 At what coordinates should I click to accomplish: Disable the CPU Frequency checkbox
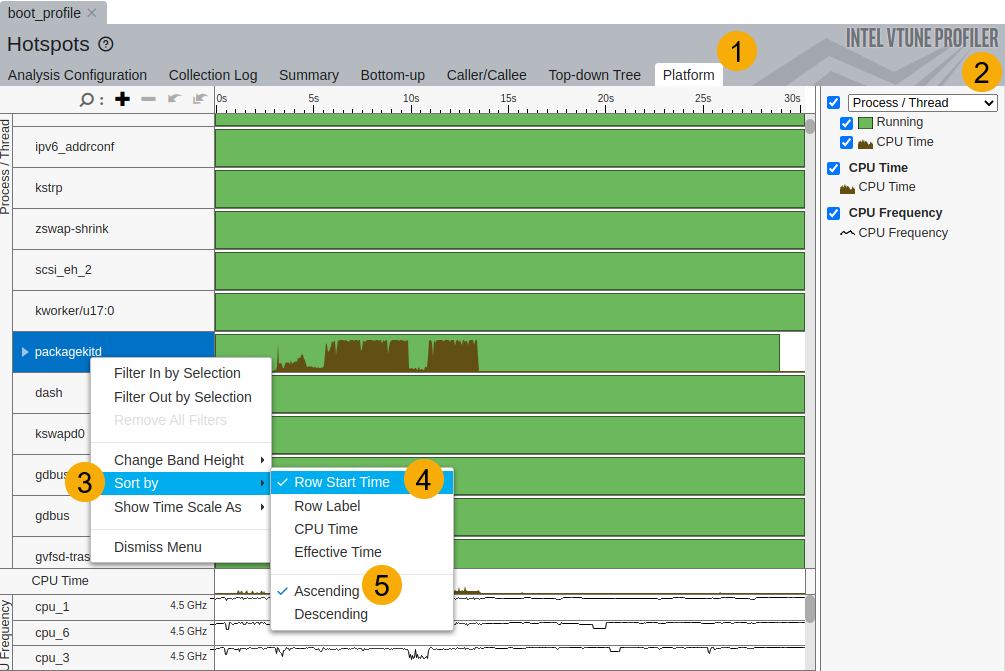tap(833, 213)
